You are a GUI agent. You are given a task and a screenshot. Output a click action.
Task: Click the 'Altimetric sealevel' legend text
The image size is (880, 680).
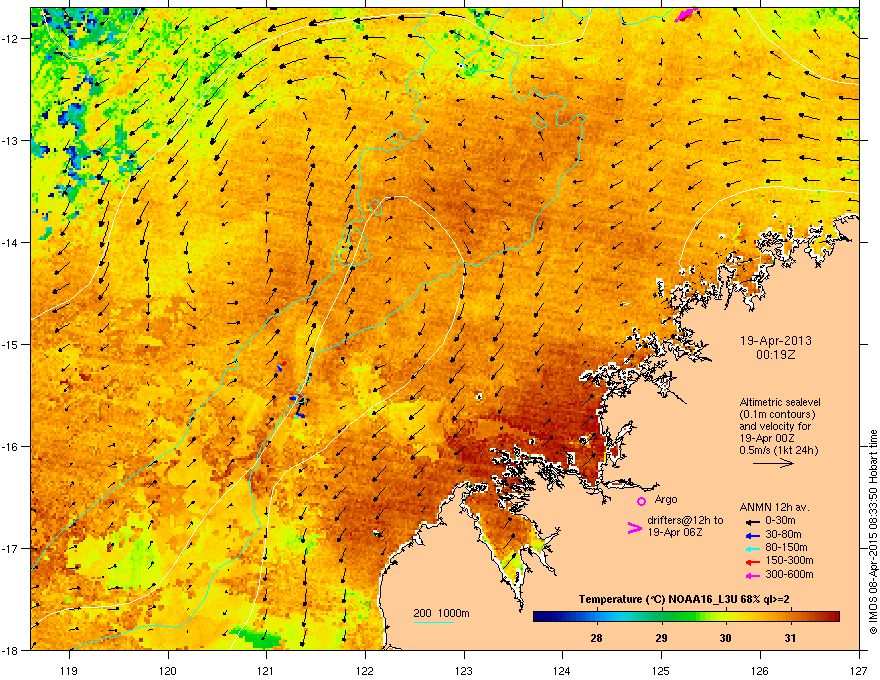(x=780, y=402)
